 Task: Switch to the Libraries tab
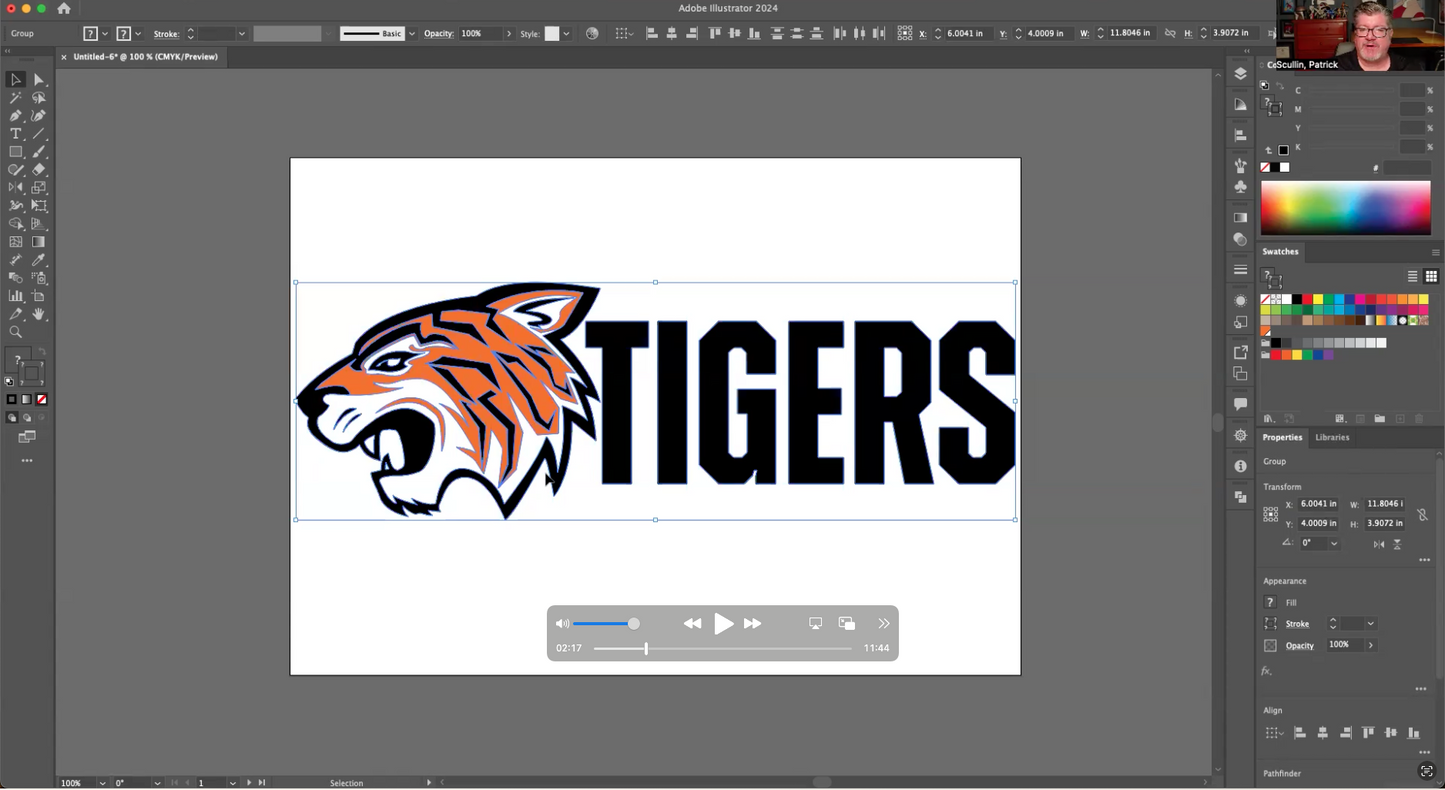(x=1331, y=438)
